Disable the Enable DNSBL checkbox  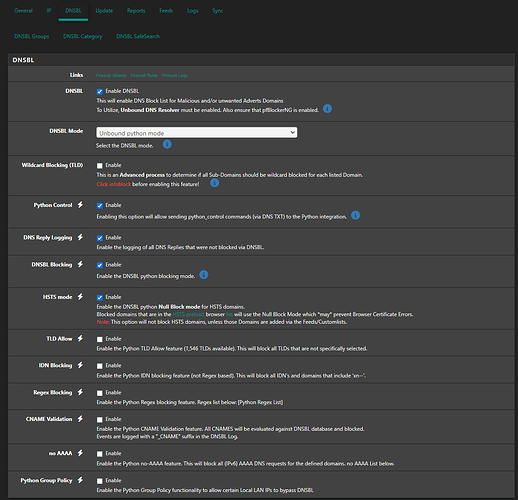(100, 91)
